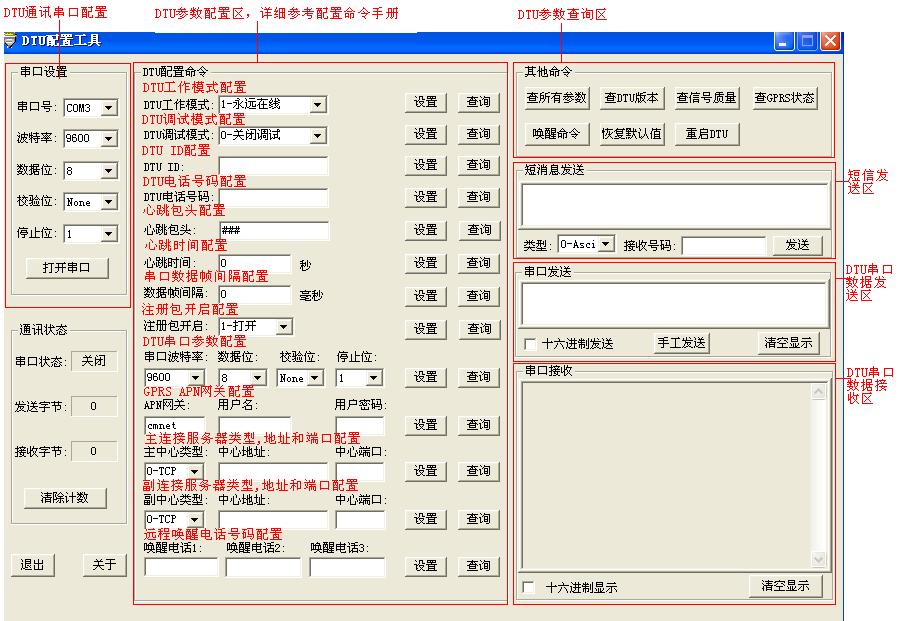
Task: Click 查所有参数 button
Action: pyautogui.click(x=556, y=98)
